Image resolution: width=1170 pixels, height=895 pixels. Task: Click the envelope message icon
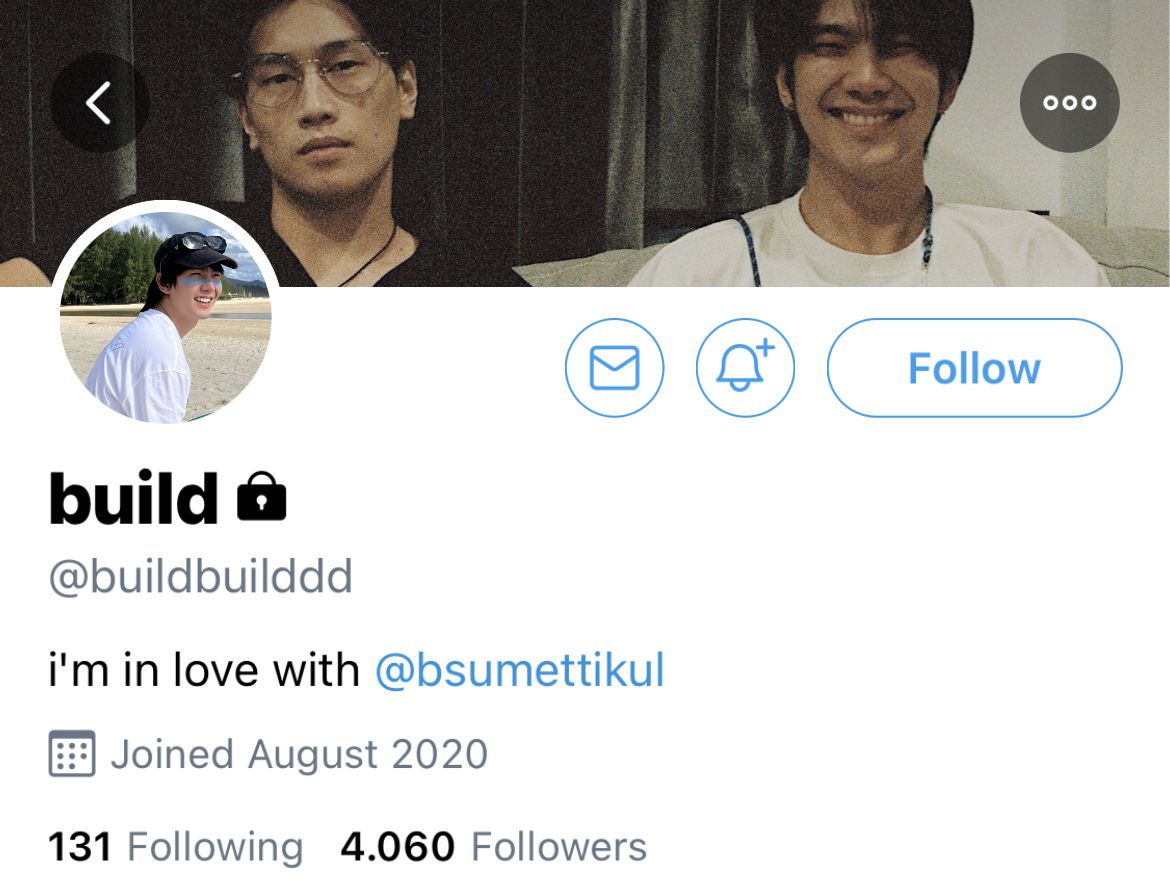(614, 367)
